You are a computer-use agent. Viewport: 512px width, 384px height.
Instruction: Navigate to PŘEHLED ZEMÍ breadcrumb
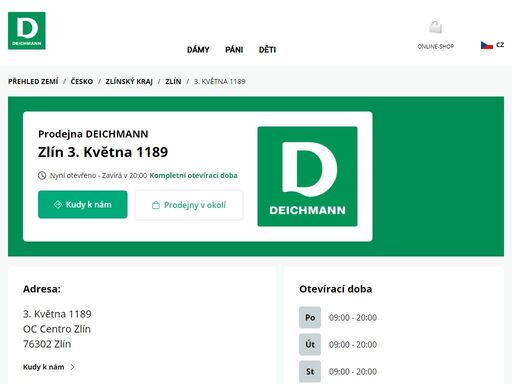coord(33,81)
